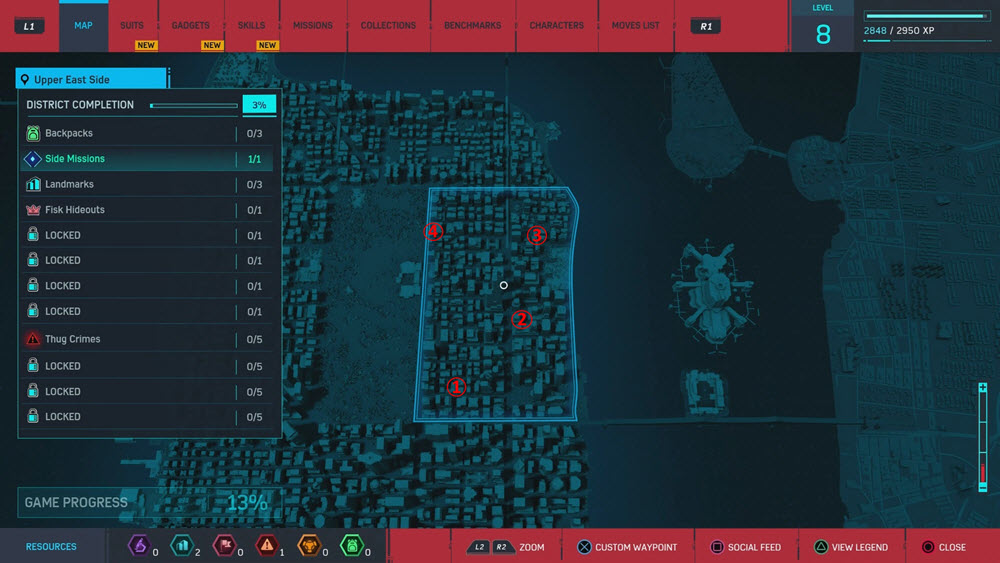Select the Fisk Hideouts row text
This screenshot has width=1000, height=563.
(75, 210)
